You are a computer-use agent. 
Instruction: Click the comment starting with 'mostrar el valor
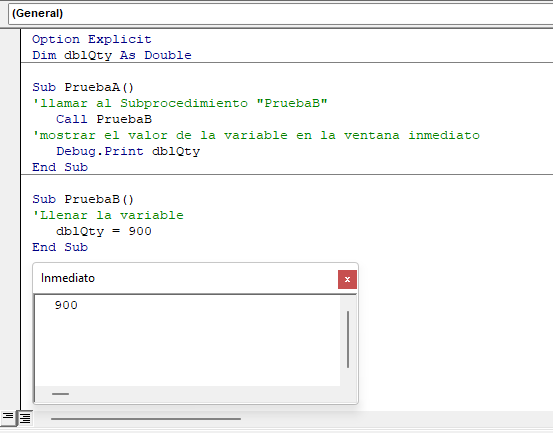256,135
